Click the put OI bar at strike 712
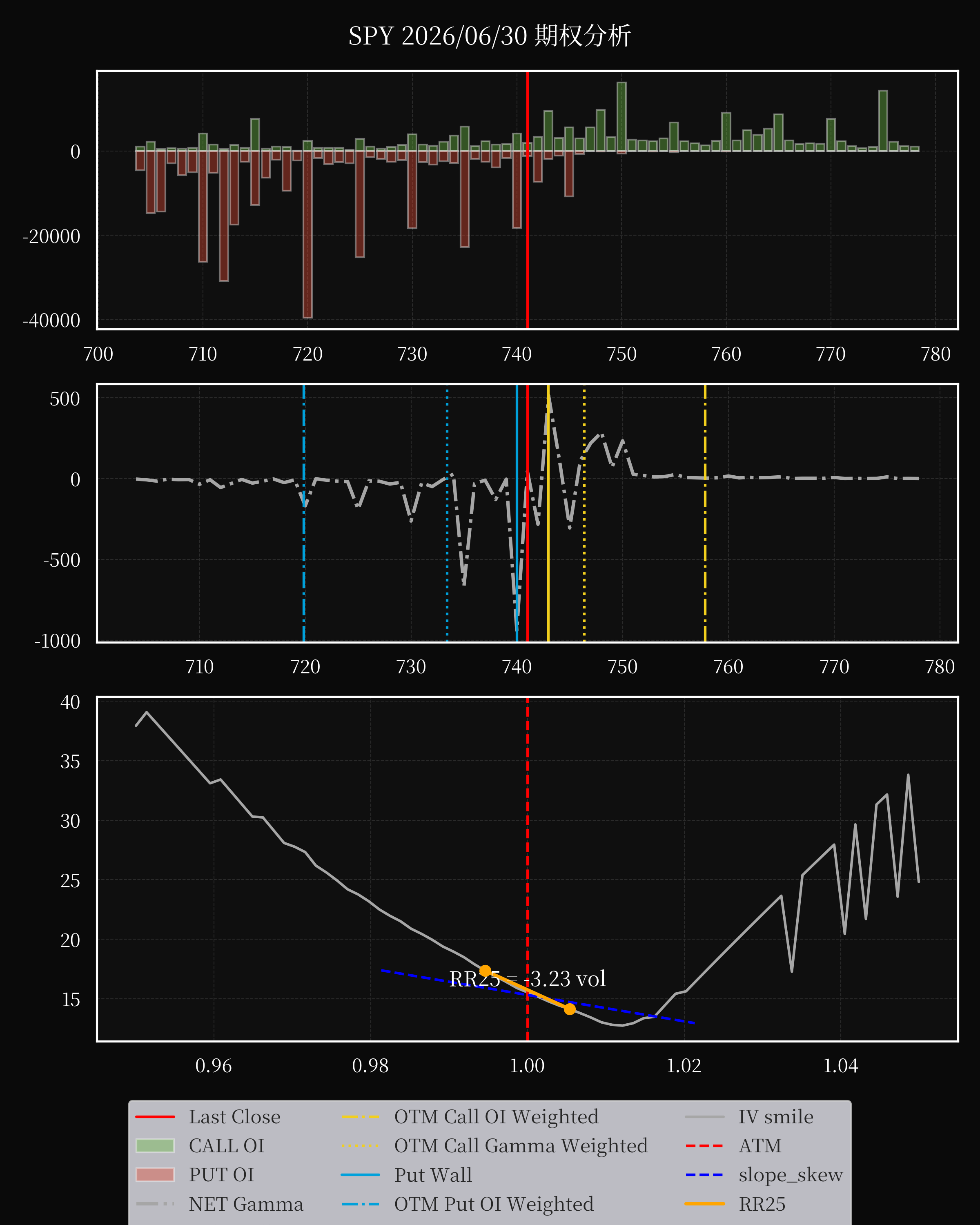 click(224, 216)
